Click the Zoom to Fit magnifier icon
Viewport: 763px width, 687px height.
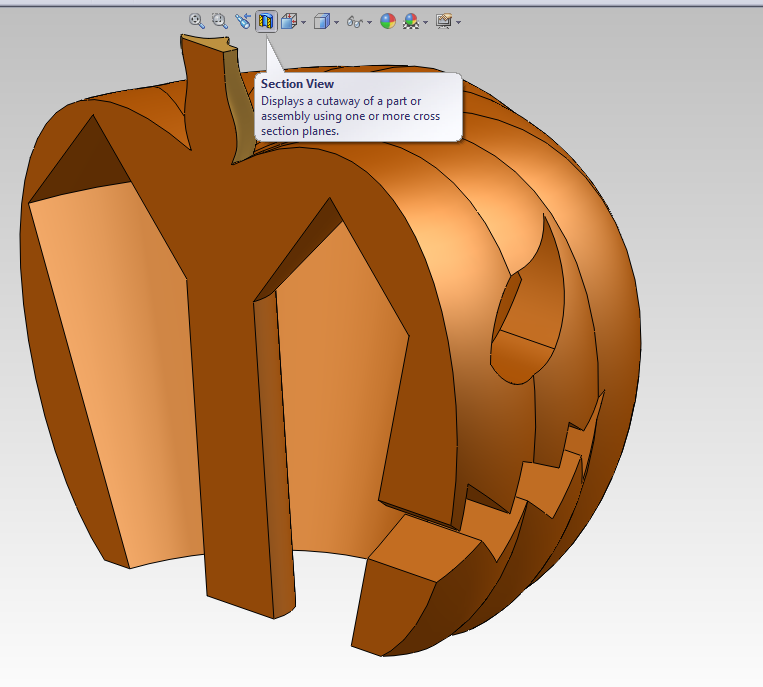click(197, 21)
